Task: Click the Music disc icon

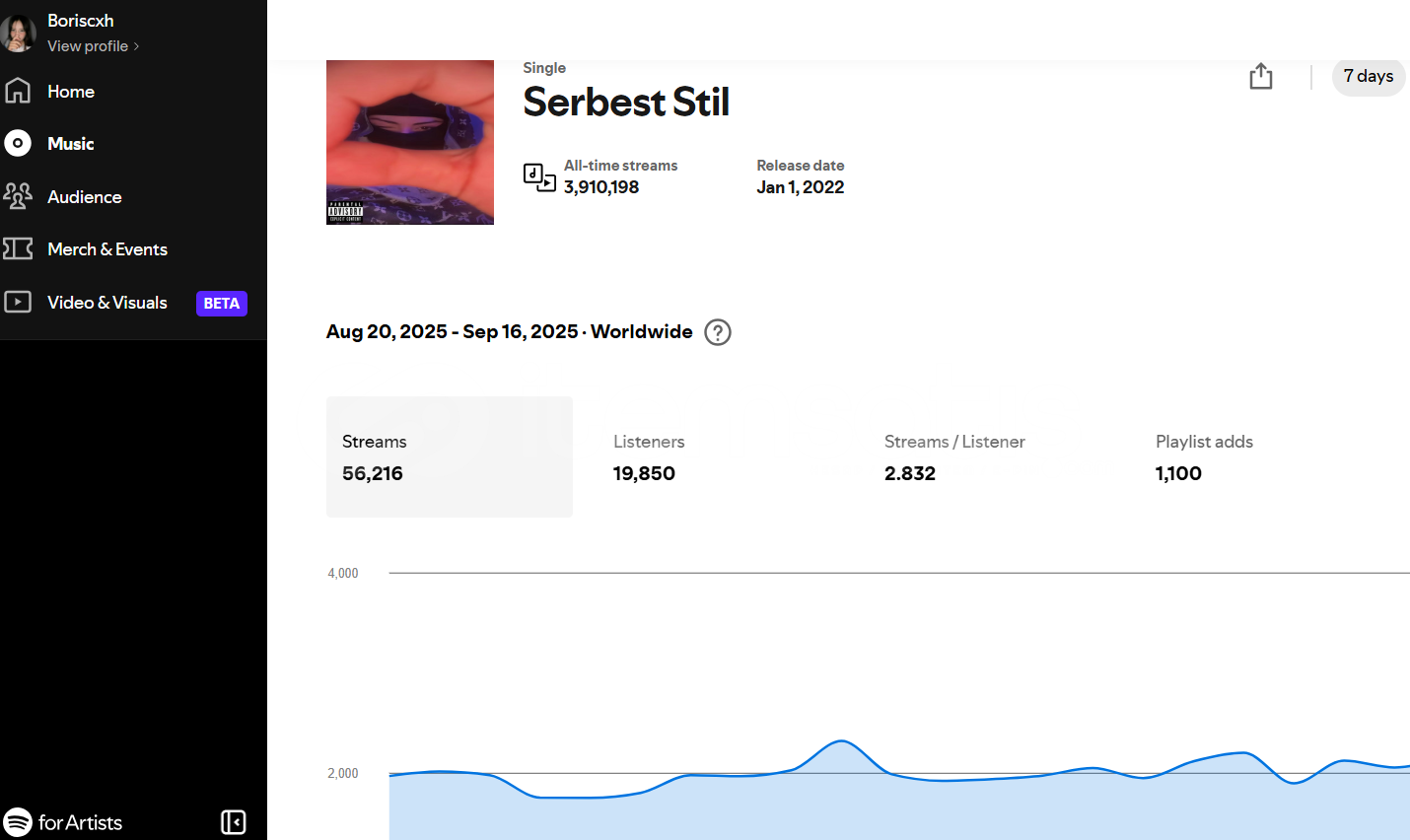Action: (x=18, y=143)
